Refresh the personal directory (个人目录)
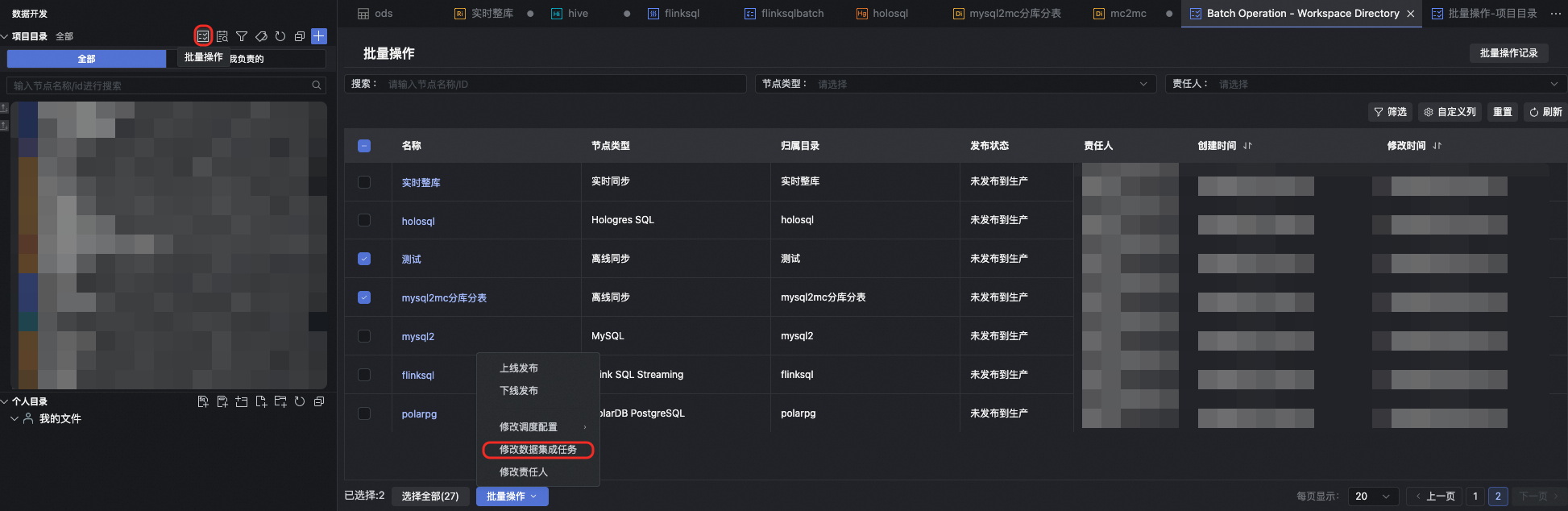This screenshot has height=511, width=1568. coord(300,401)
